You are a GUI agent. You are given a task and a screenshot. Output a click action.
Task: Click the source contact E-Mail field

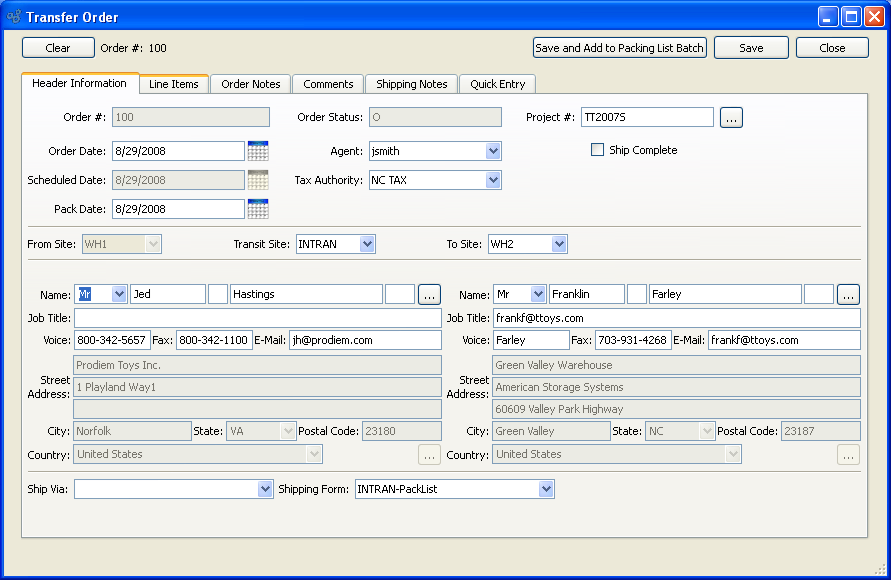click(364, 340)
